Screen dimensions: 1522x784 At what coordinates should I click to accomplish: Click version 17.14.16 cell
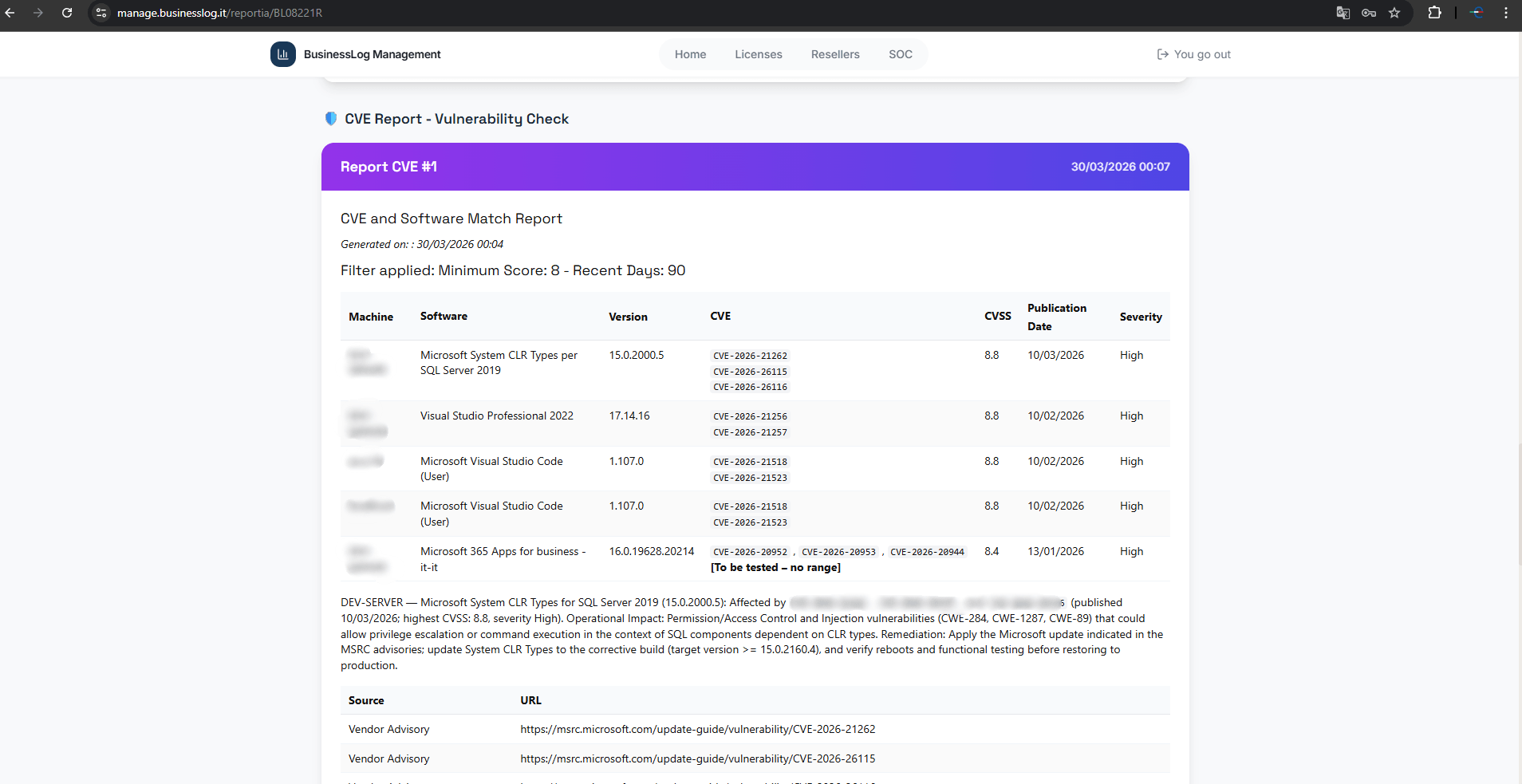click(x=629, y=416)
